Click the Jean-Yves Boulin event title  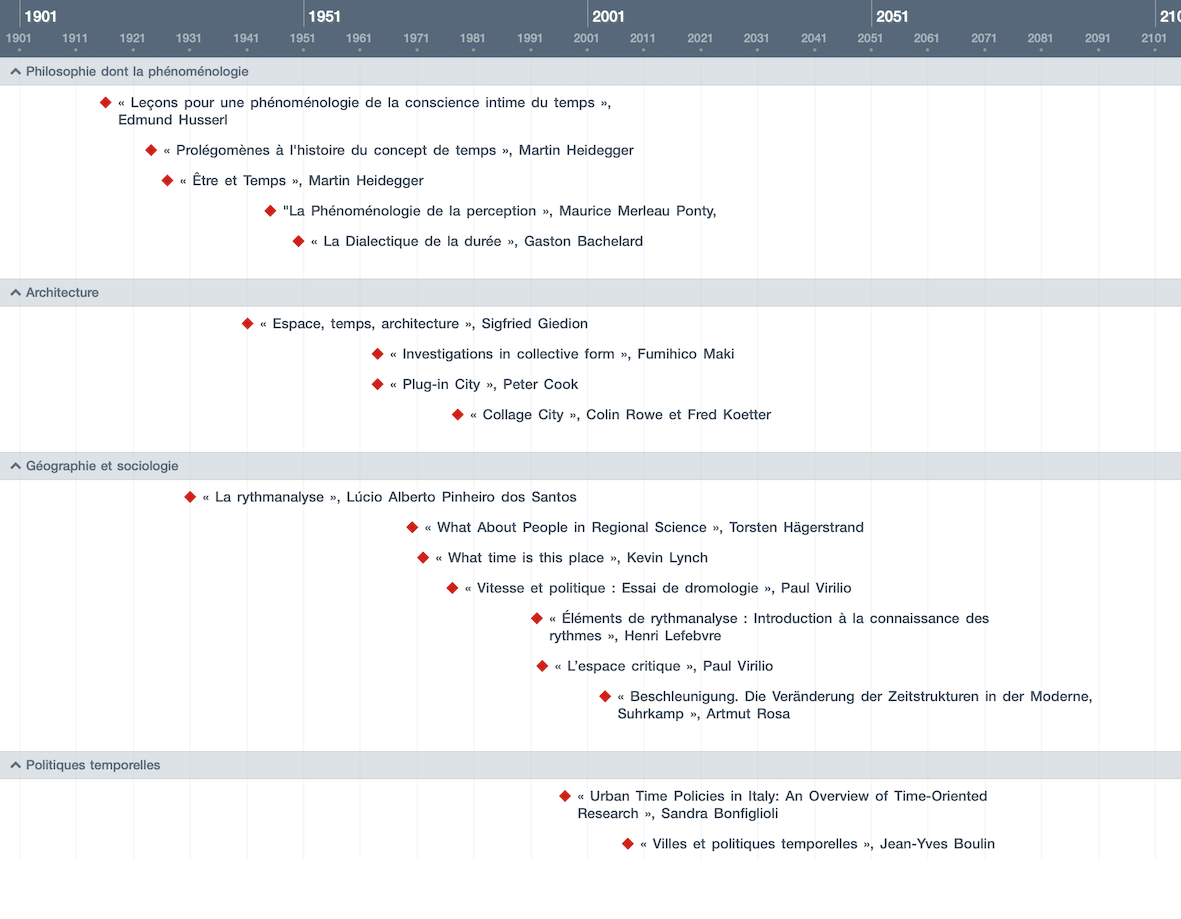coord(817,844)
